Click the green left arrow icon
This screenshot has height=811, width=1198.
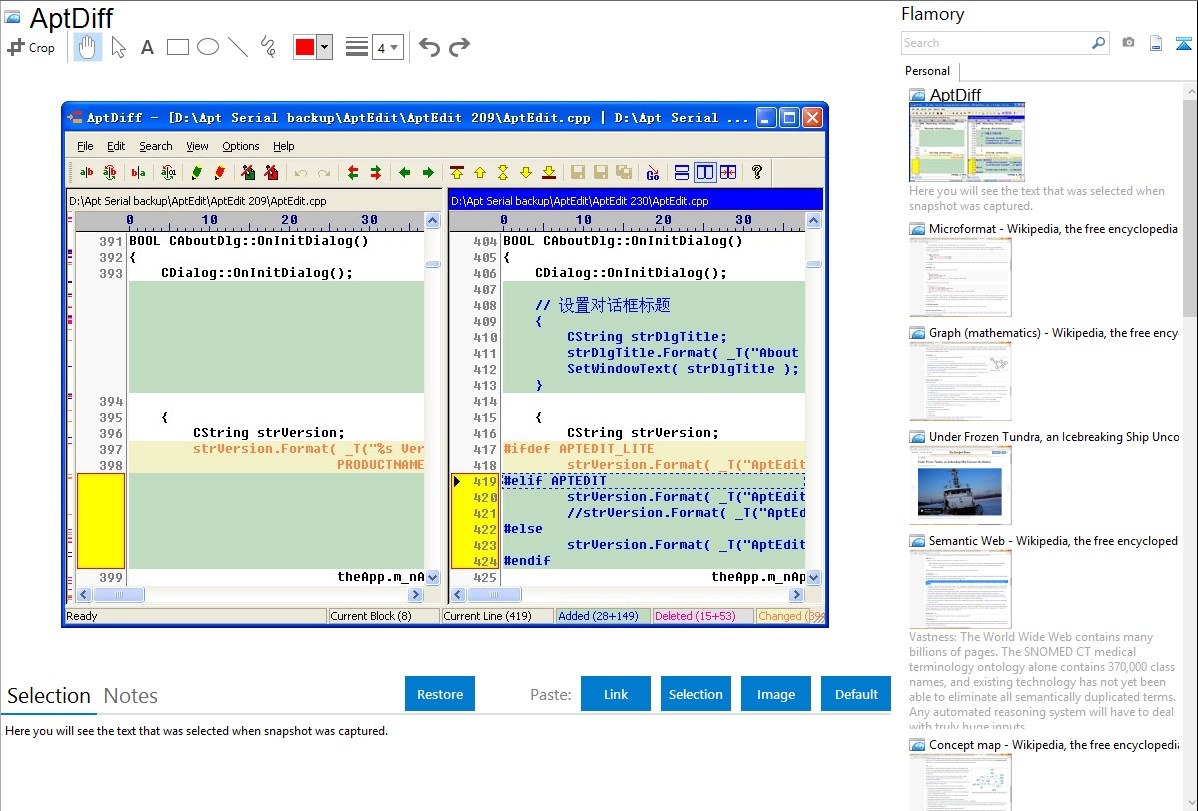click(405, 173)
